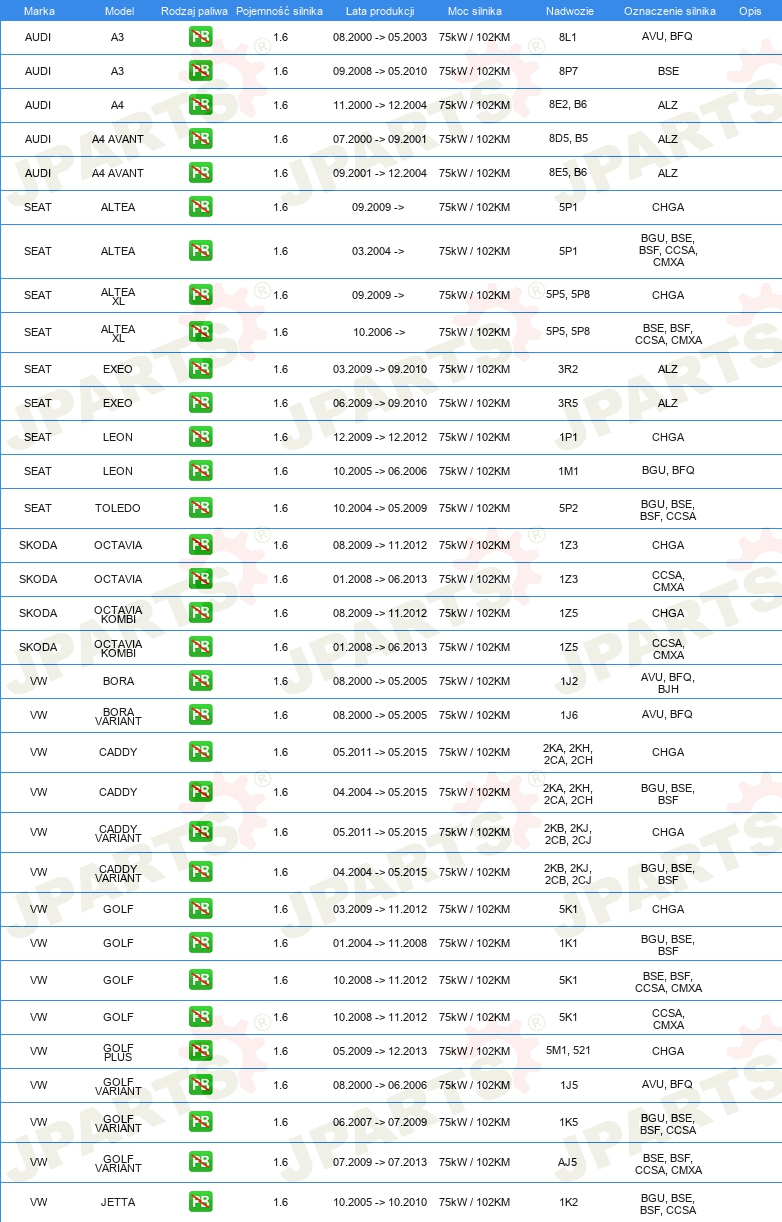Click the PB fuel icon in Audi A3 8L1 row
The image size is (782, 1222).
pyautogui.click(x=200, y=38)
